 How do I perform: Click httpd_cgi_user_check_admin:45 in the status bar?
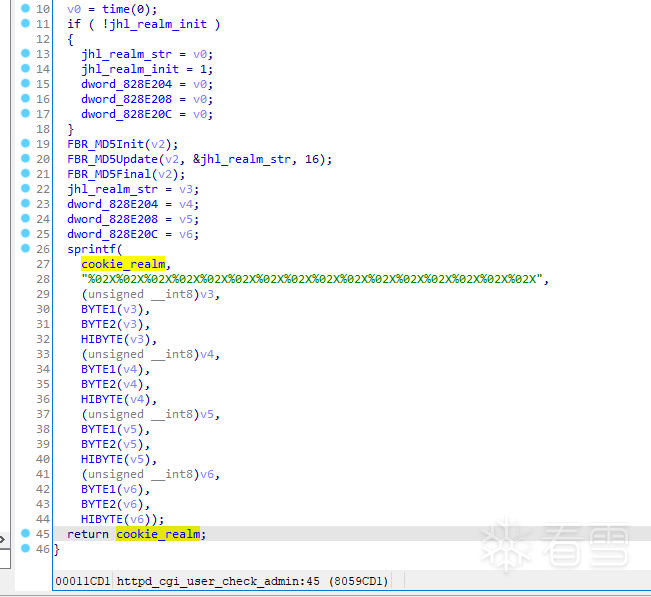218,581
